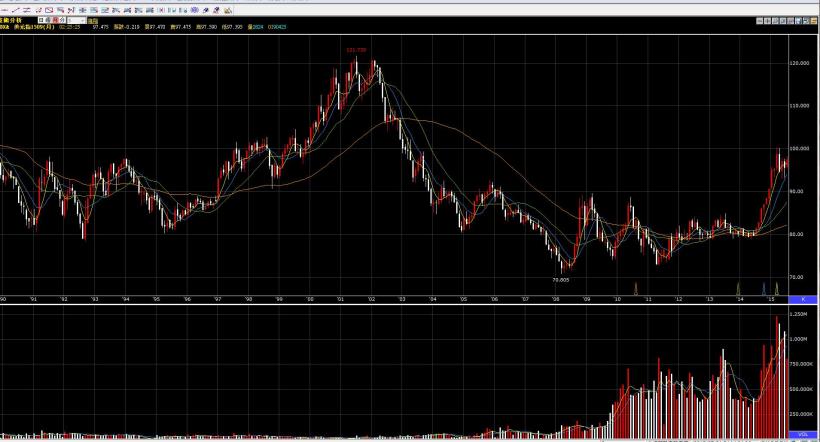Click the 121.730 peak price label
Viewport: 820px width, 442px height.
click(356, 50)
